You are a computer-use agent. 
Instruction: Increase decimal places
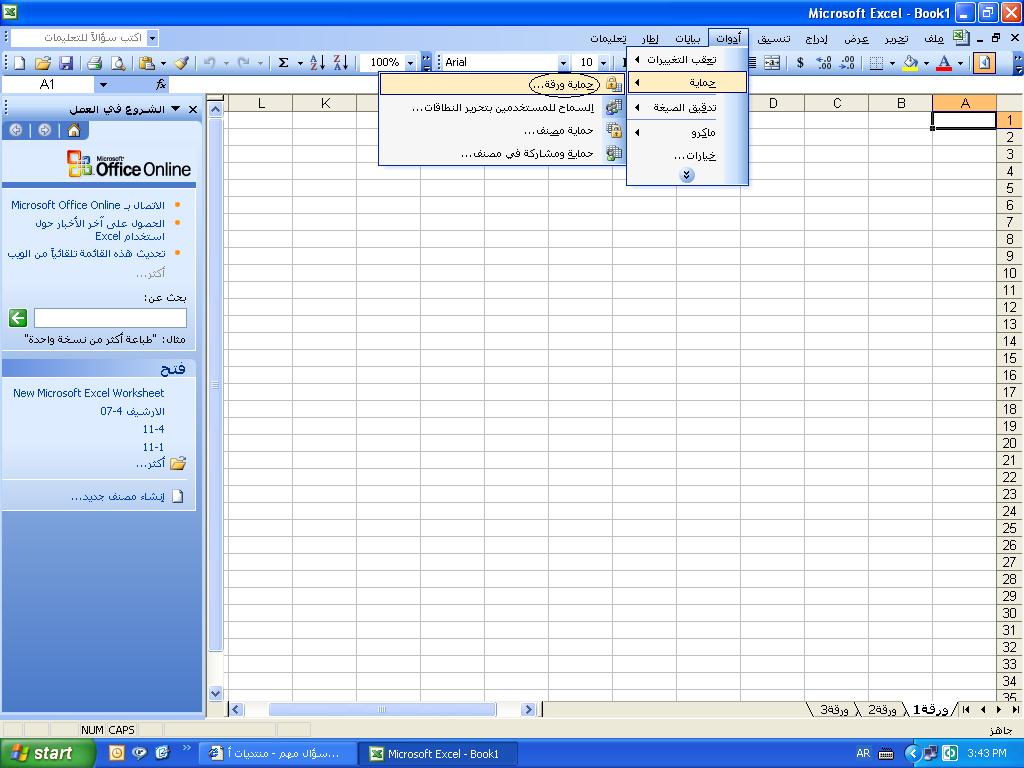point(824,63)
